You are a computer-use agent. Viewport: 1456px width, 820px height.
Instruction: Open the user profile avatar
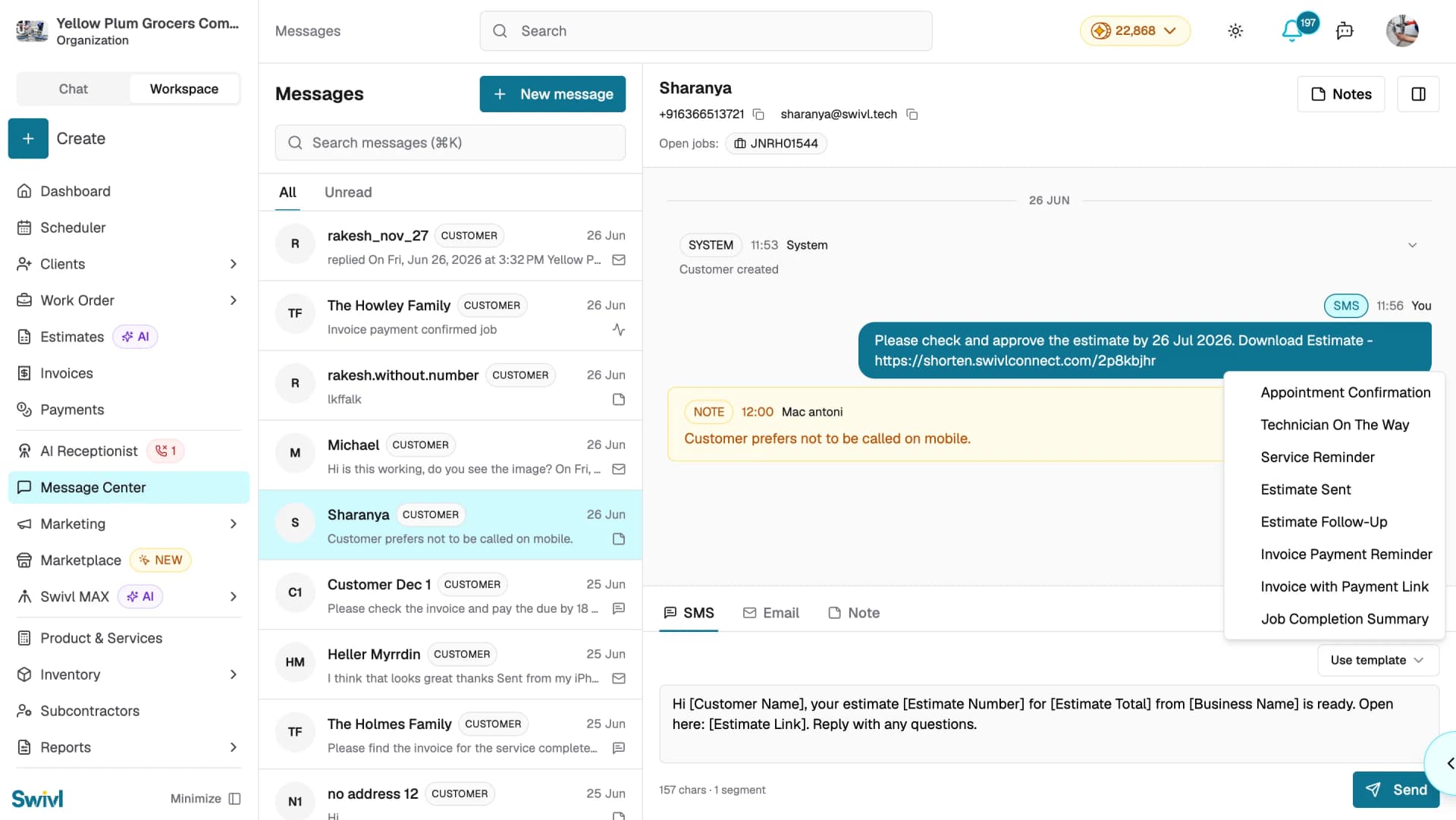(x=1402, y=31)
